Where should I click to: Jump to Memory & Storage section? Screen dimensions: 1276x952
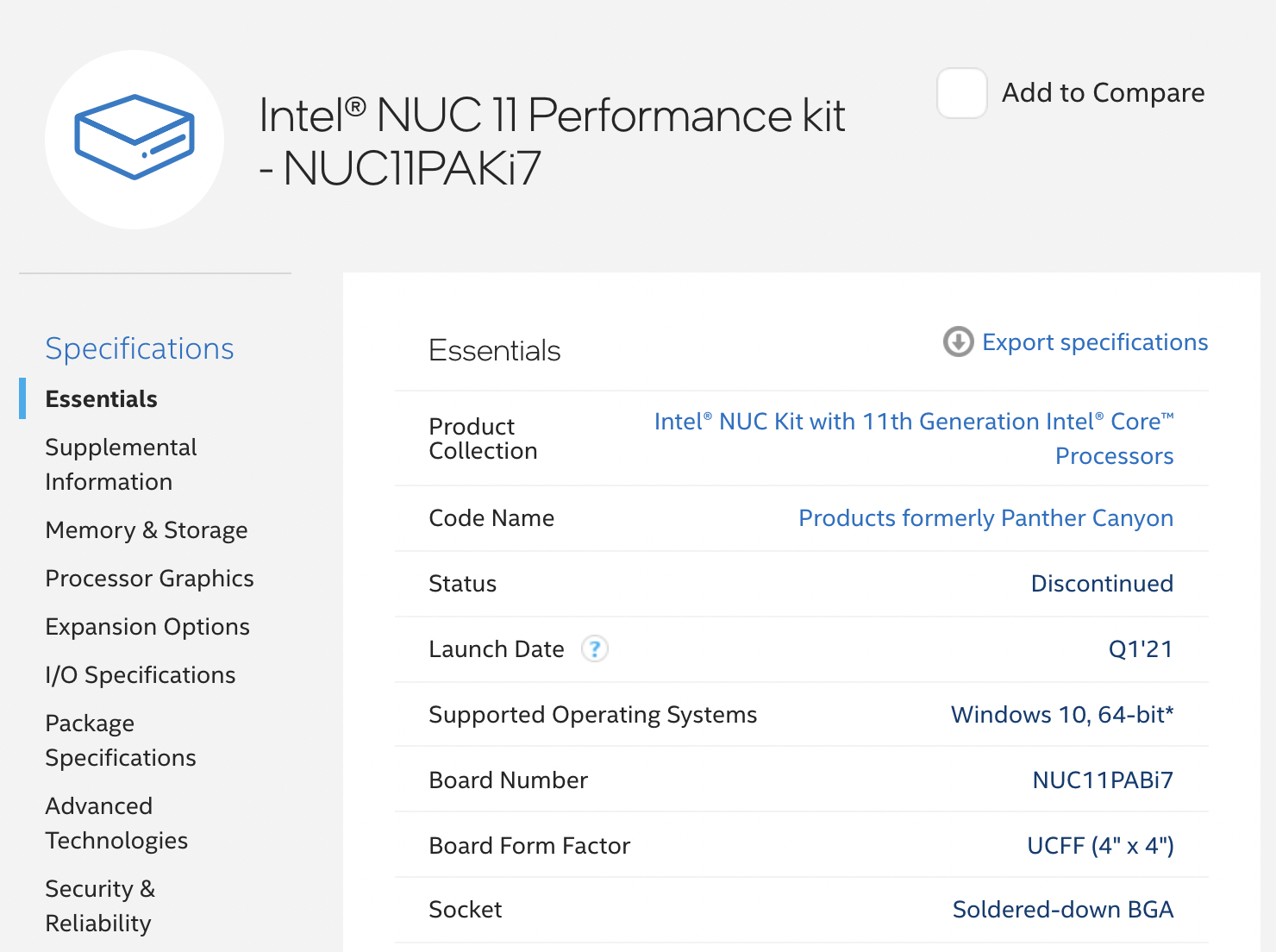147,530
